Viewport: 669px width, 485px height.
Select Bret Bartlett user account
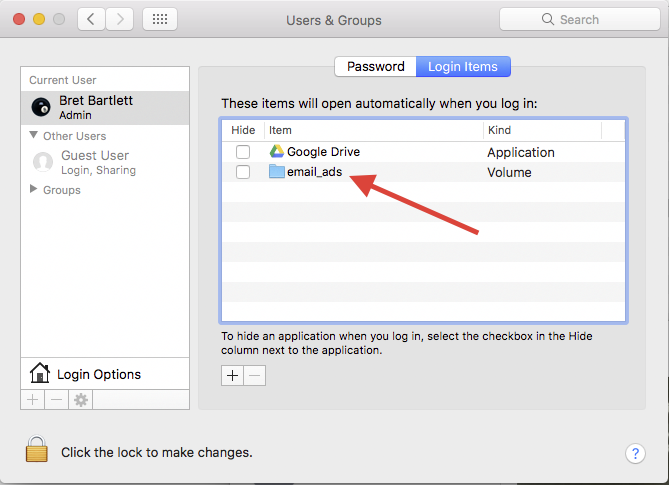(94, 107)
